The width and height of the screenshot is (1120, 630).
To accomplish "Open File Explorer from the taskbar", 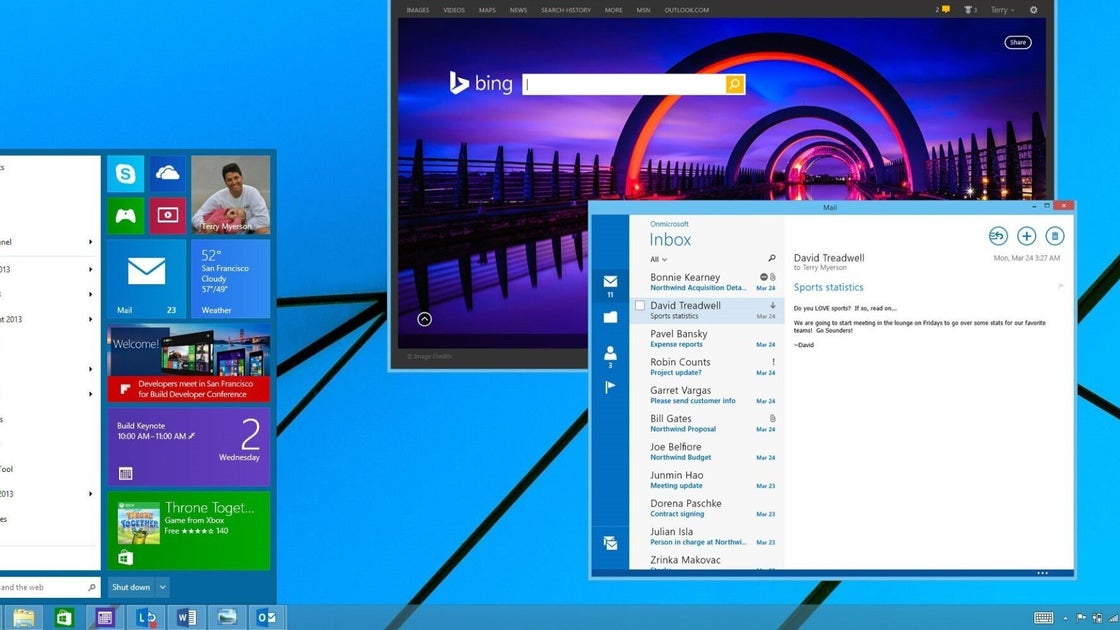I will [24, 617].
